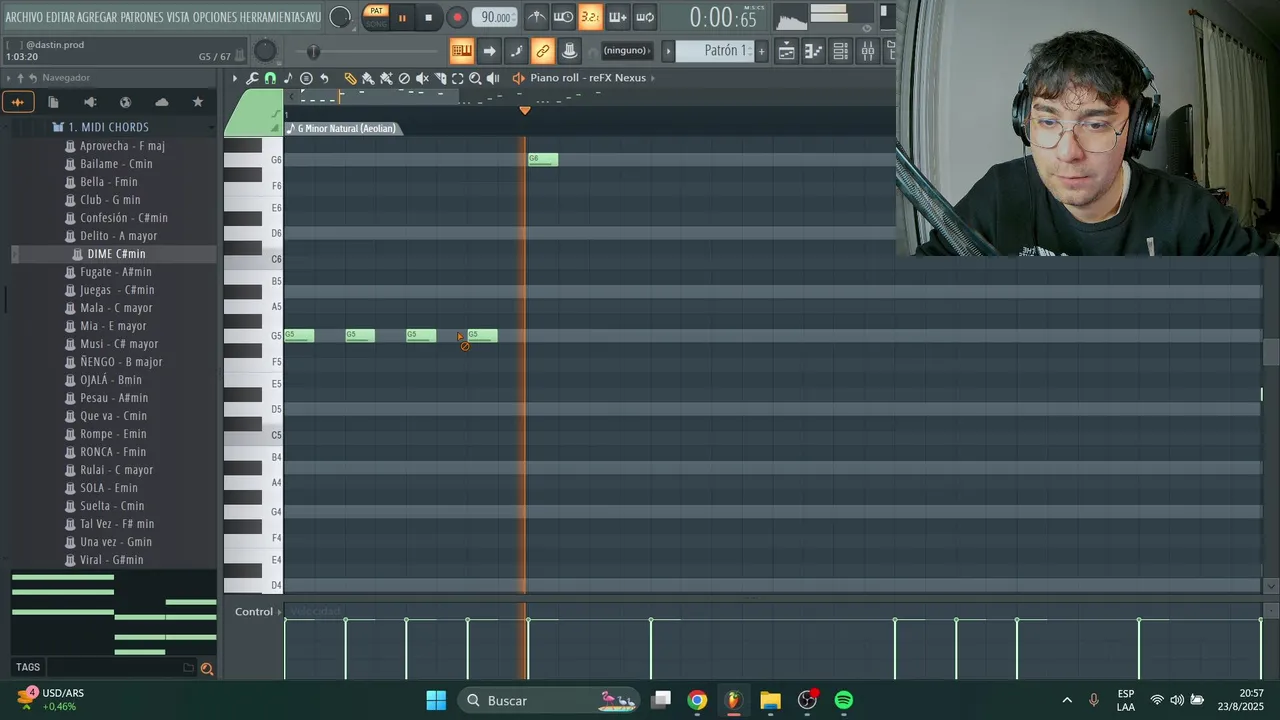Pause playback with the pause button

[x=402, y=17]
